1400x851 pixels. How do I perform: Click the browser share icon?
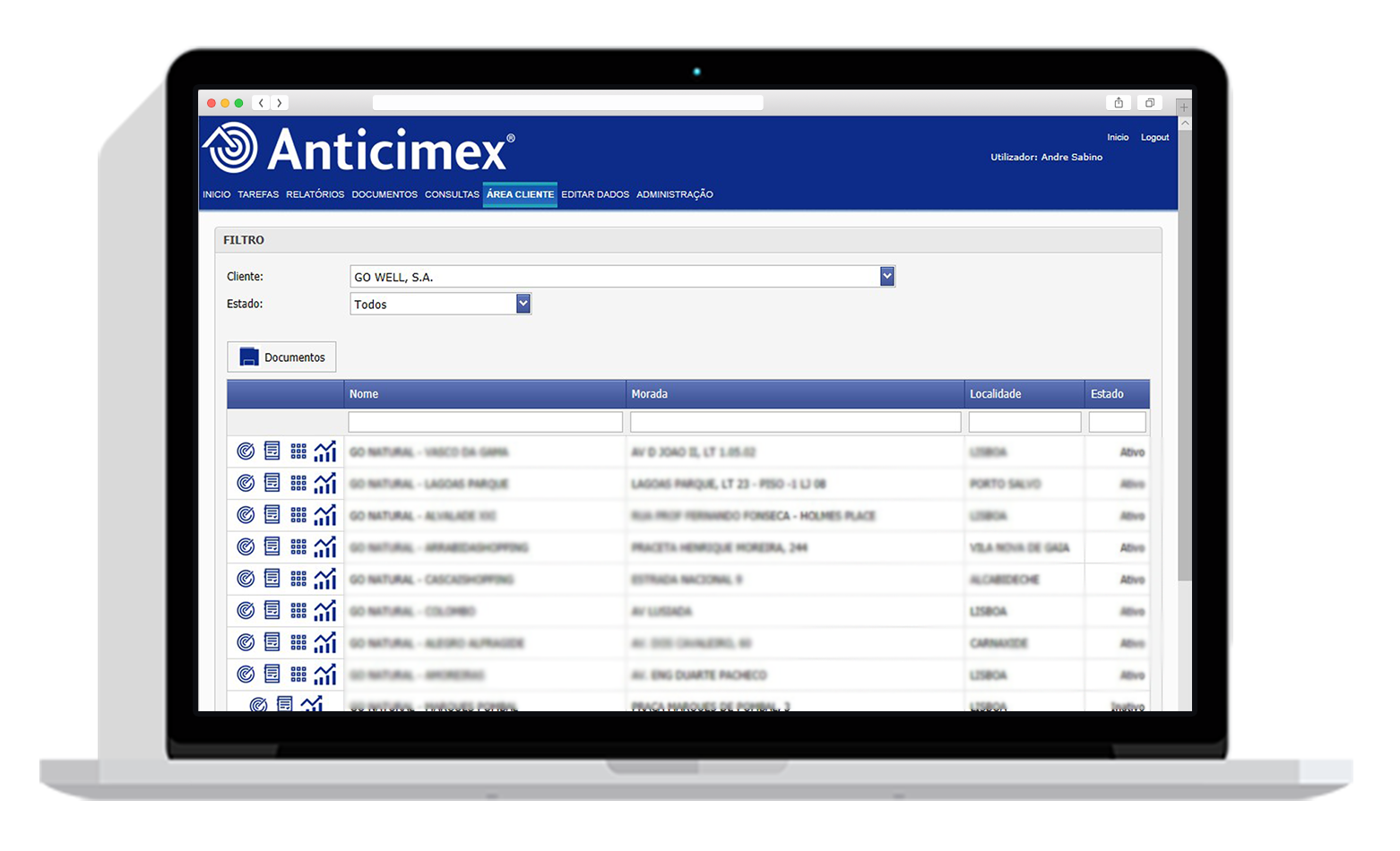pyautogui.click(x=1119, y=103)
